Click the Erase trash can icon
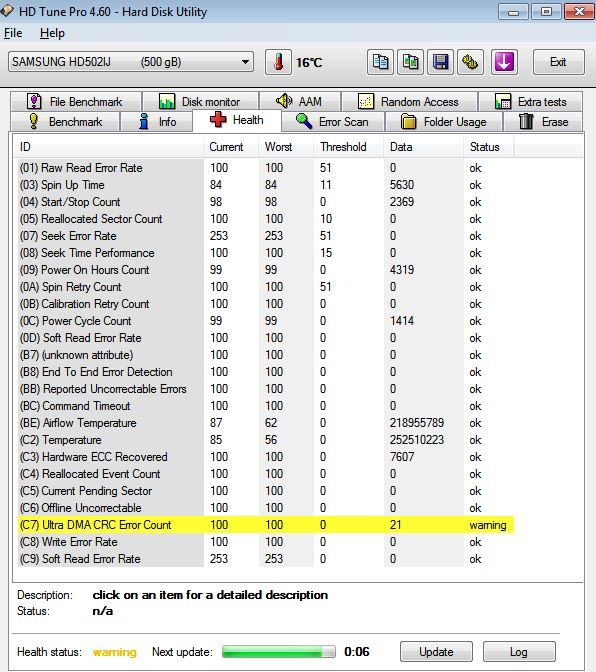The image size is (596, 672). pyautogui.click(x=526, y=121)
